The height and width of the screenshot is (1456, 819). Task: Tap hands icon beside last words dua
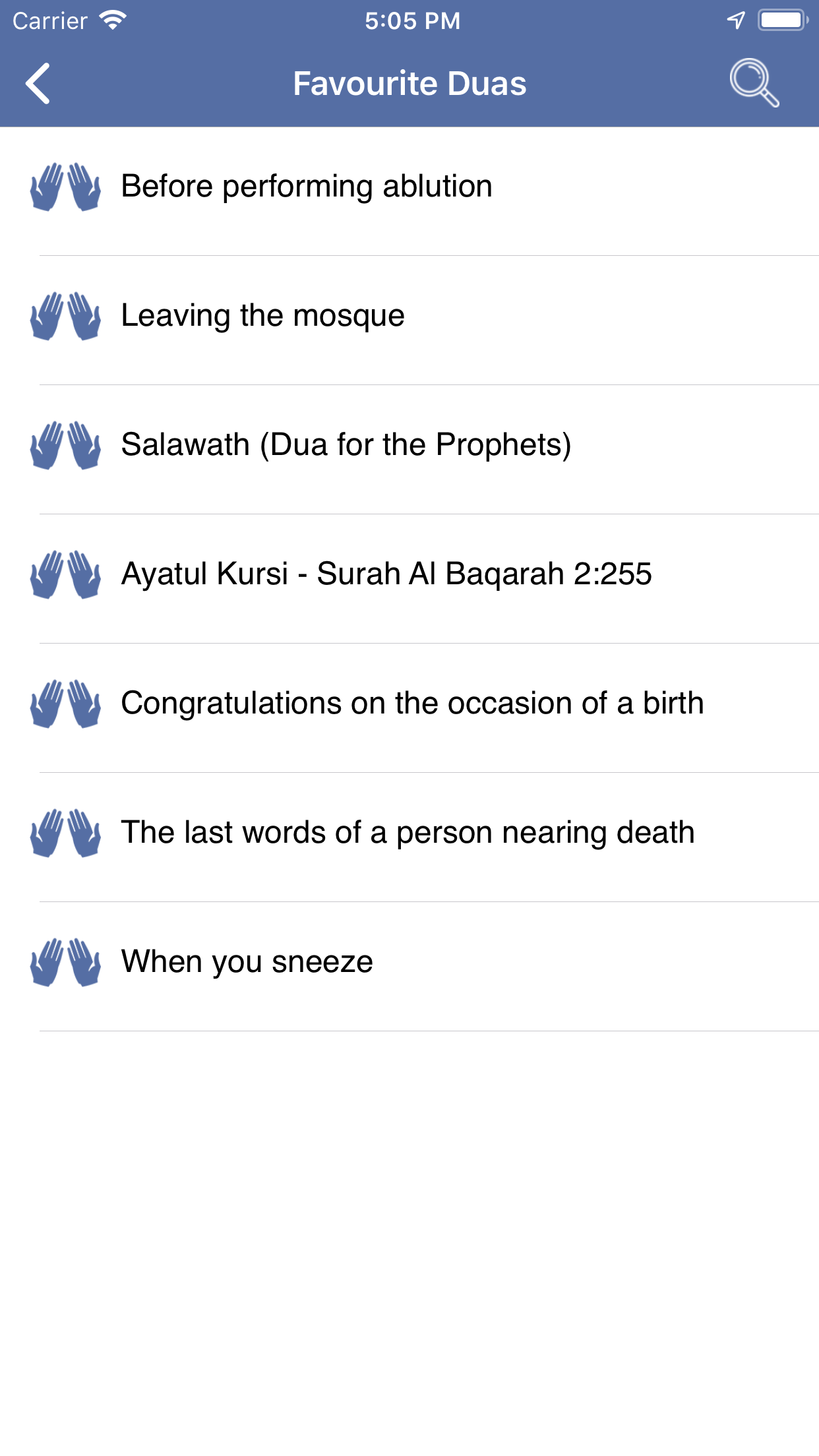(x=65, y=833)
